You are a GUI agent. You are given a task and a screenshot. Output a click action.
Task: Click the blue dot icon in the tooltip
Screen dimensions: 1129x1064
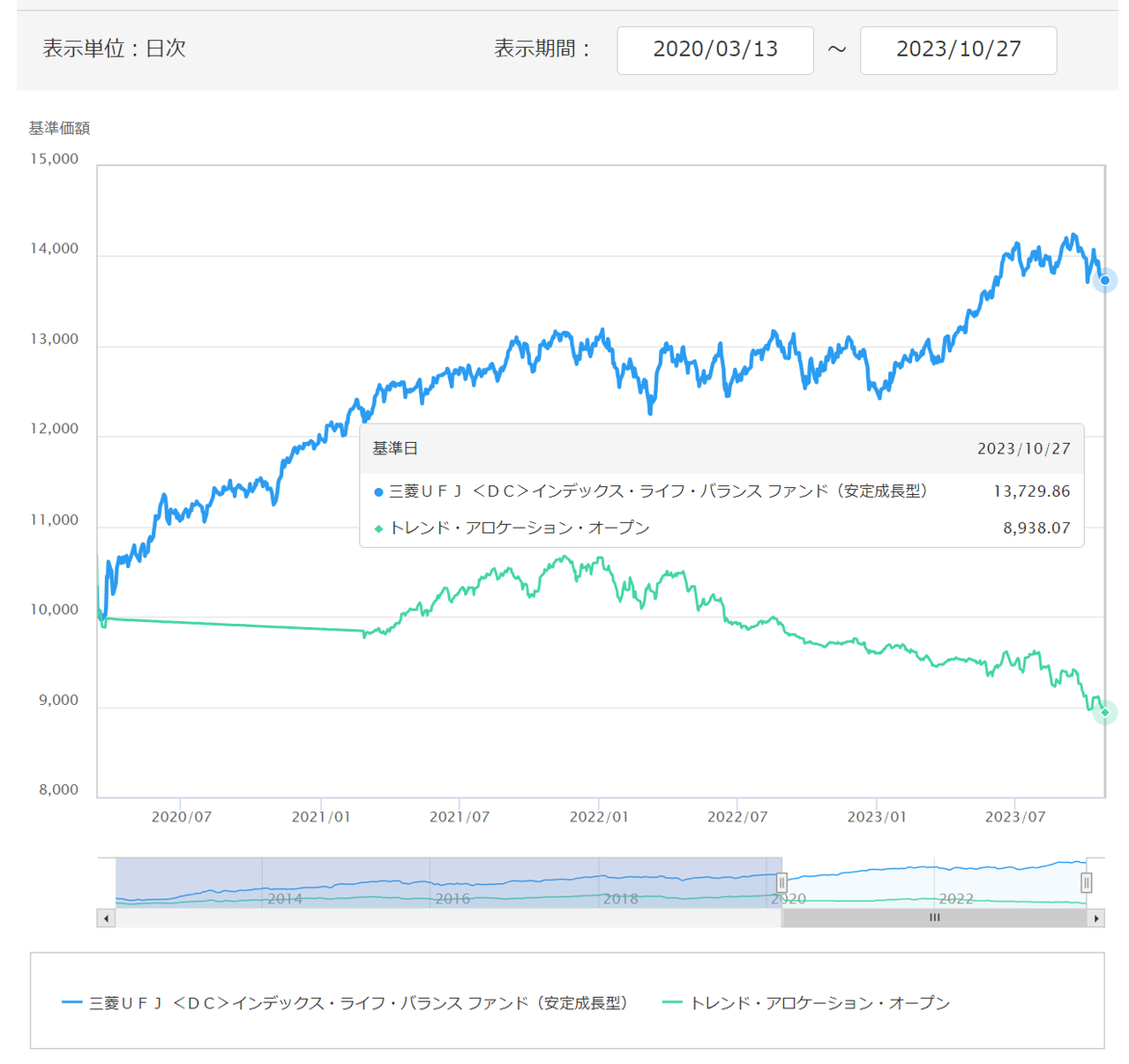click(x=378, y=492)
